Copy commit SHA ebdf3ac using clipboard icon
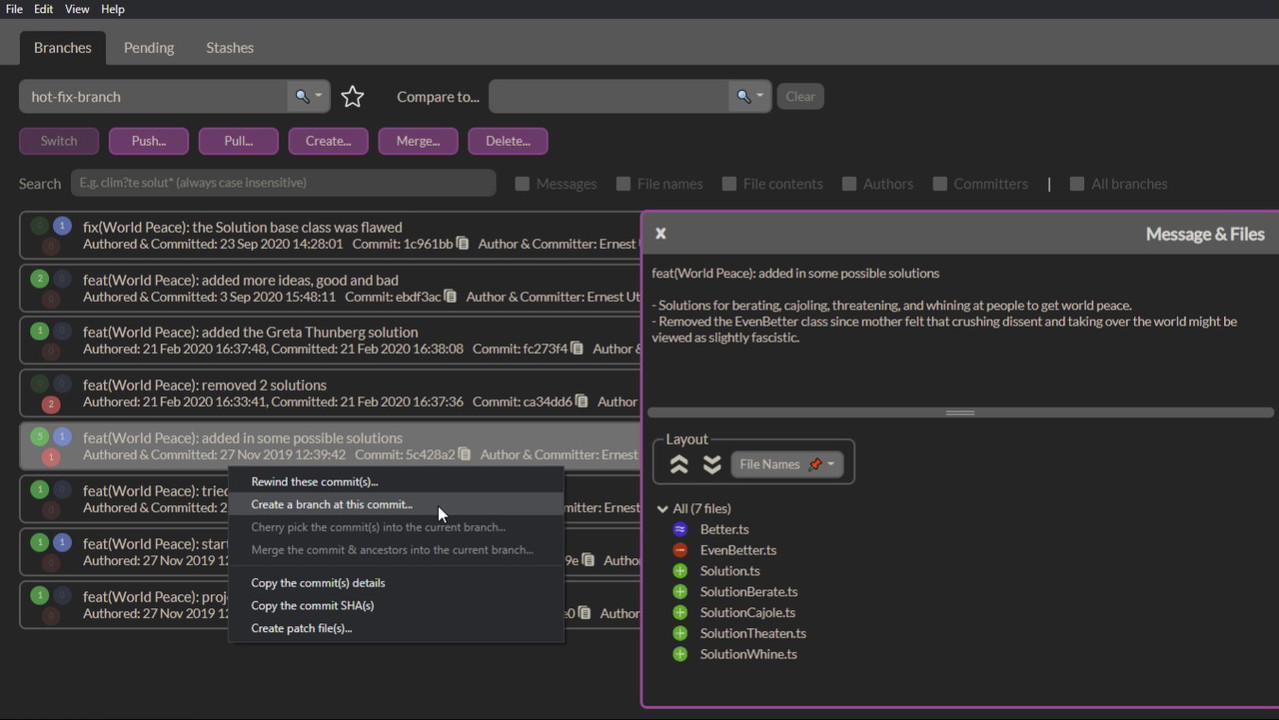This screenshot has width=1279, height=720. [451, 297]
